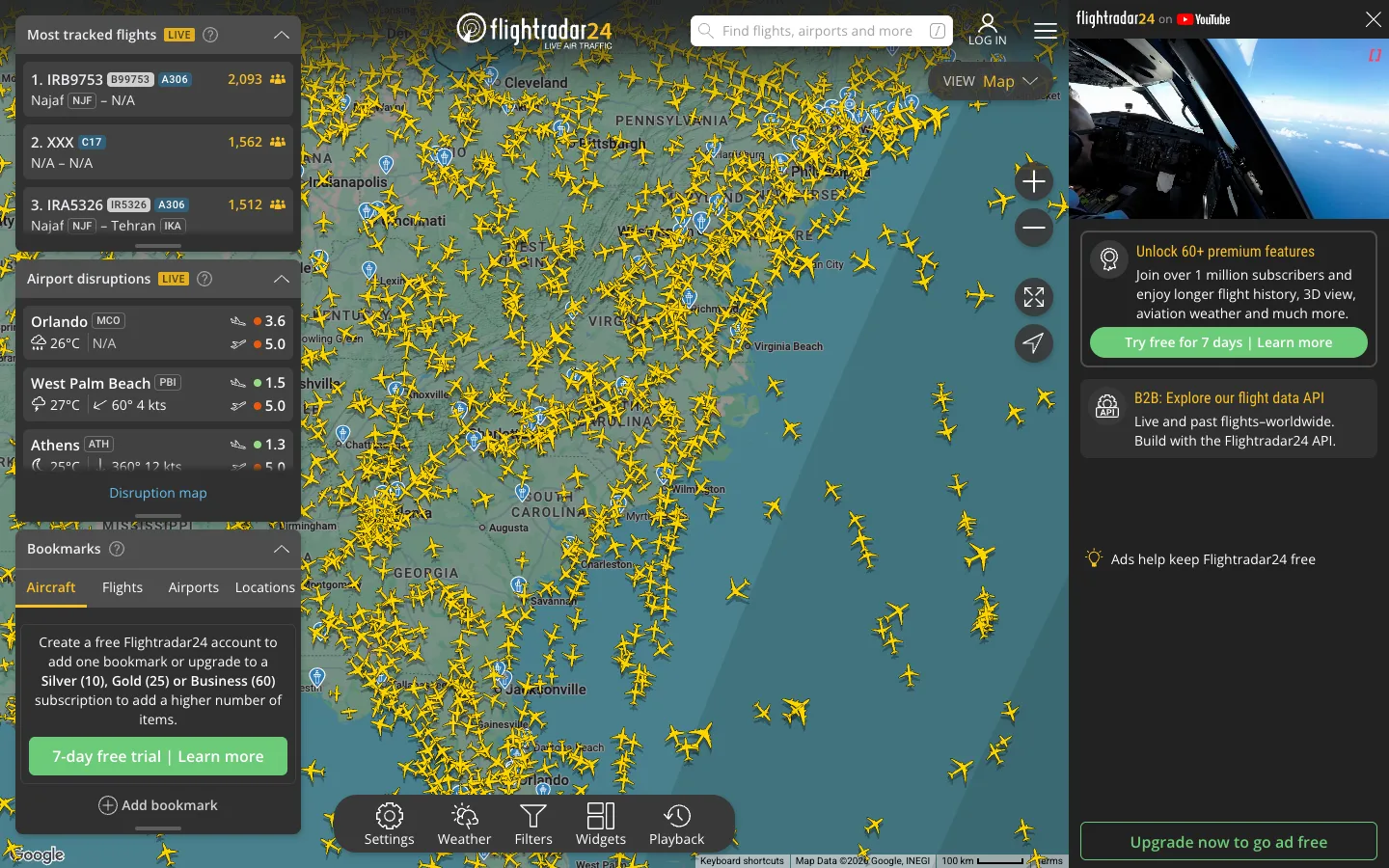
Task: Click the Flightradar24 logo
Action: 534,30
